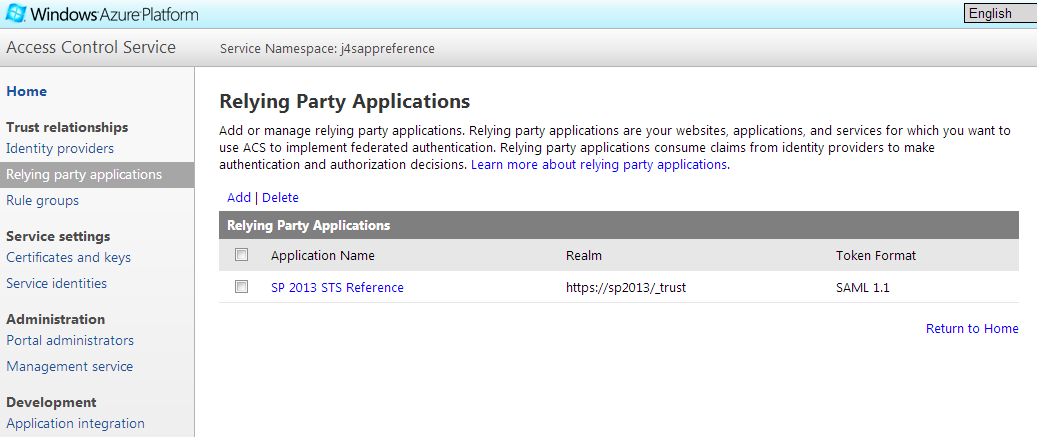
Task: Click the Application Name column header
Action: point(323,255)
